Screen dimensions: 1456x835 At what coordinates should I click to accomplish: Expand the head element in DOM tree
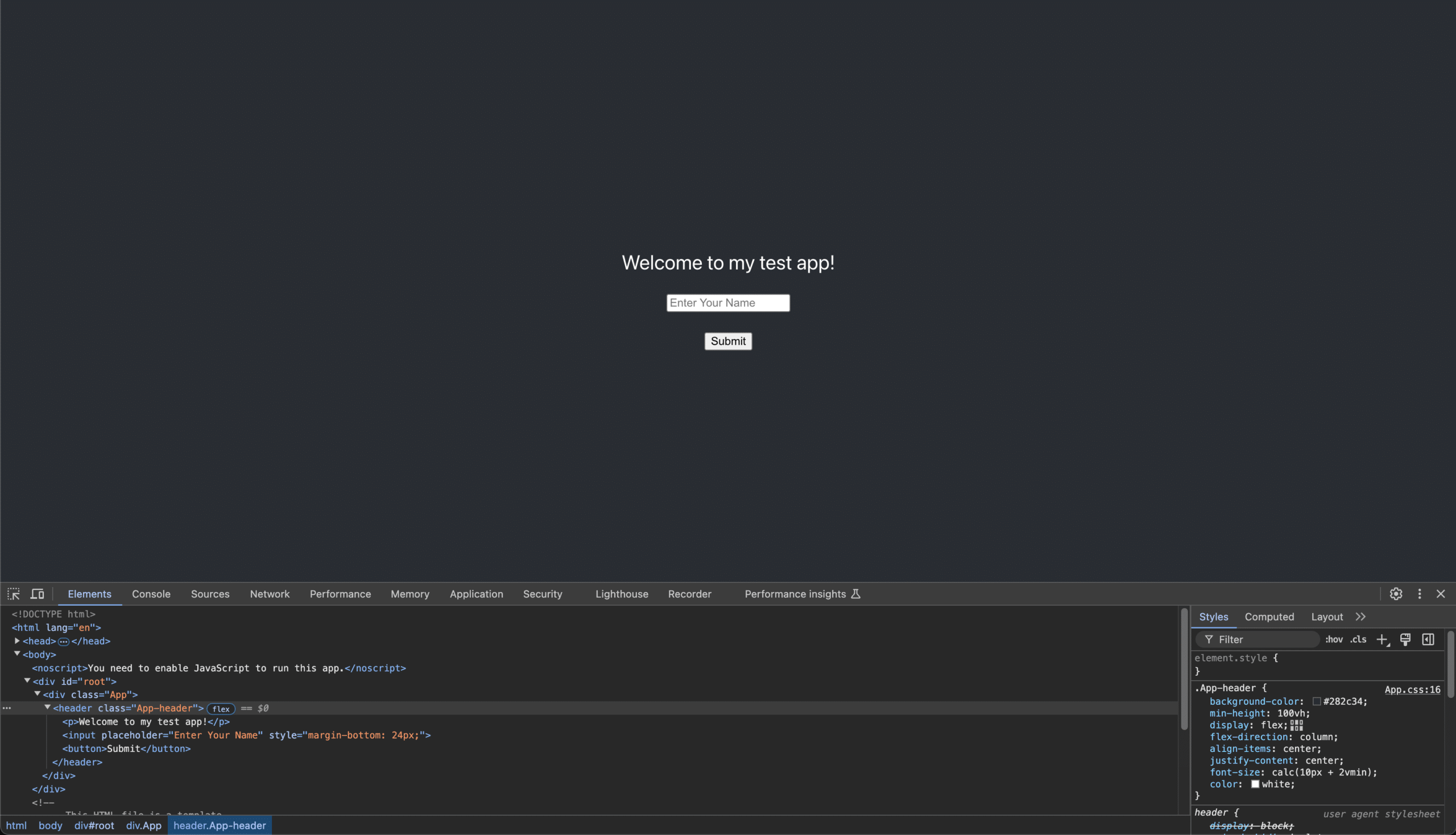(16, 641)
